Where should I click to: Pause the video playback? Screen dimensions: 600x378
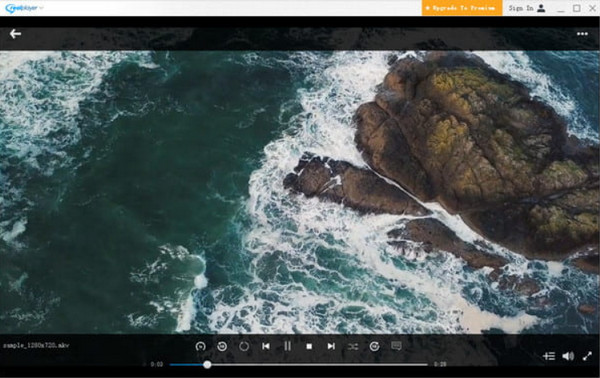pos(287,346)
